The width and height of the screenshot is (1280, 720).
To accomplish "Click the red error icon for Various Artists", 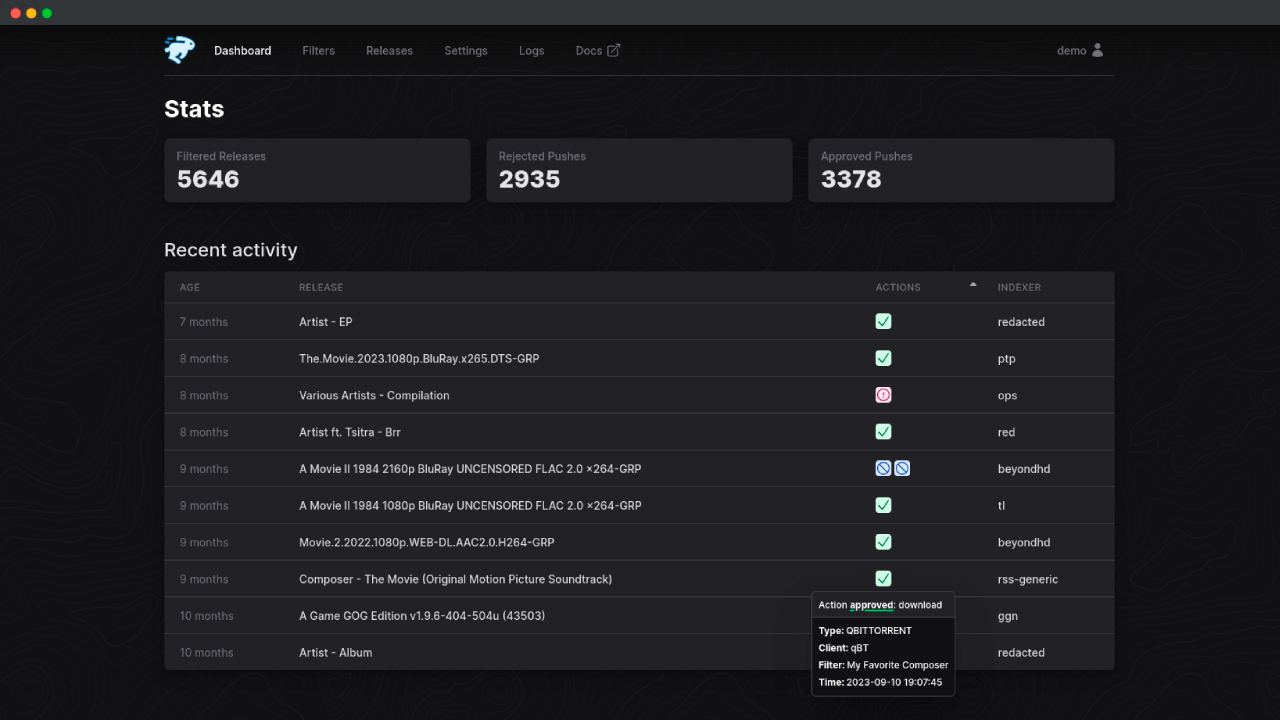I will 883,395.
